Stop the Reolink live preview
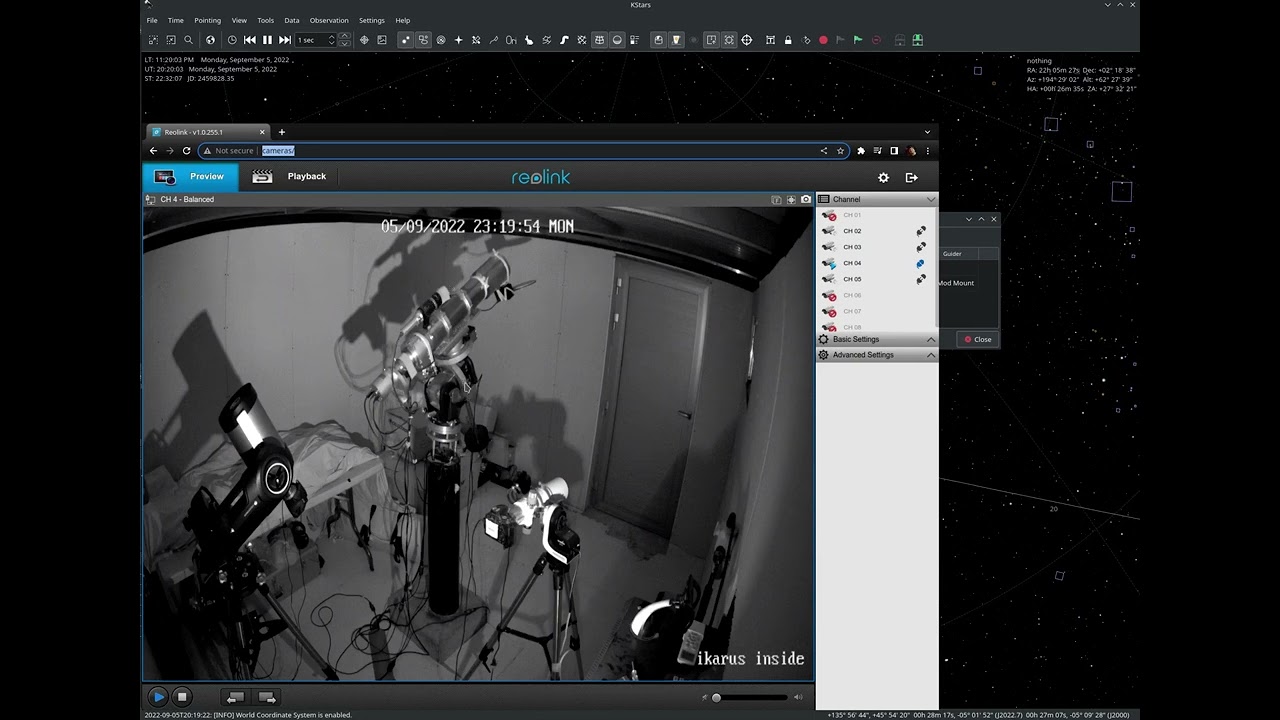The image size is (1280, 720). tap(181, 697)
